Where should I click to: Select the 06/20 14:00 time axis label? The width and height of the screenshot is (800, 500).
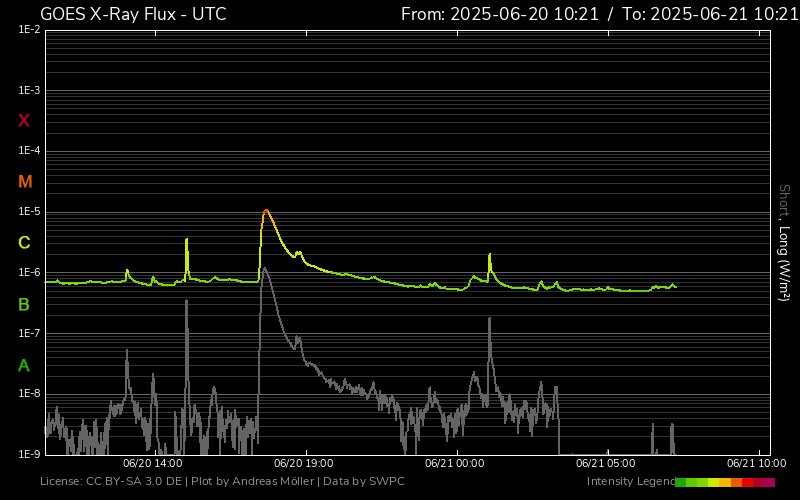(152, 464)
